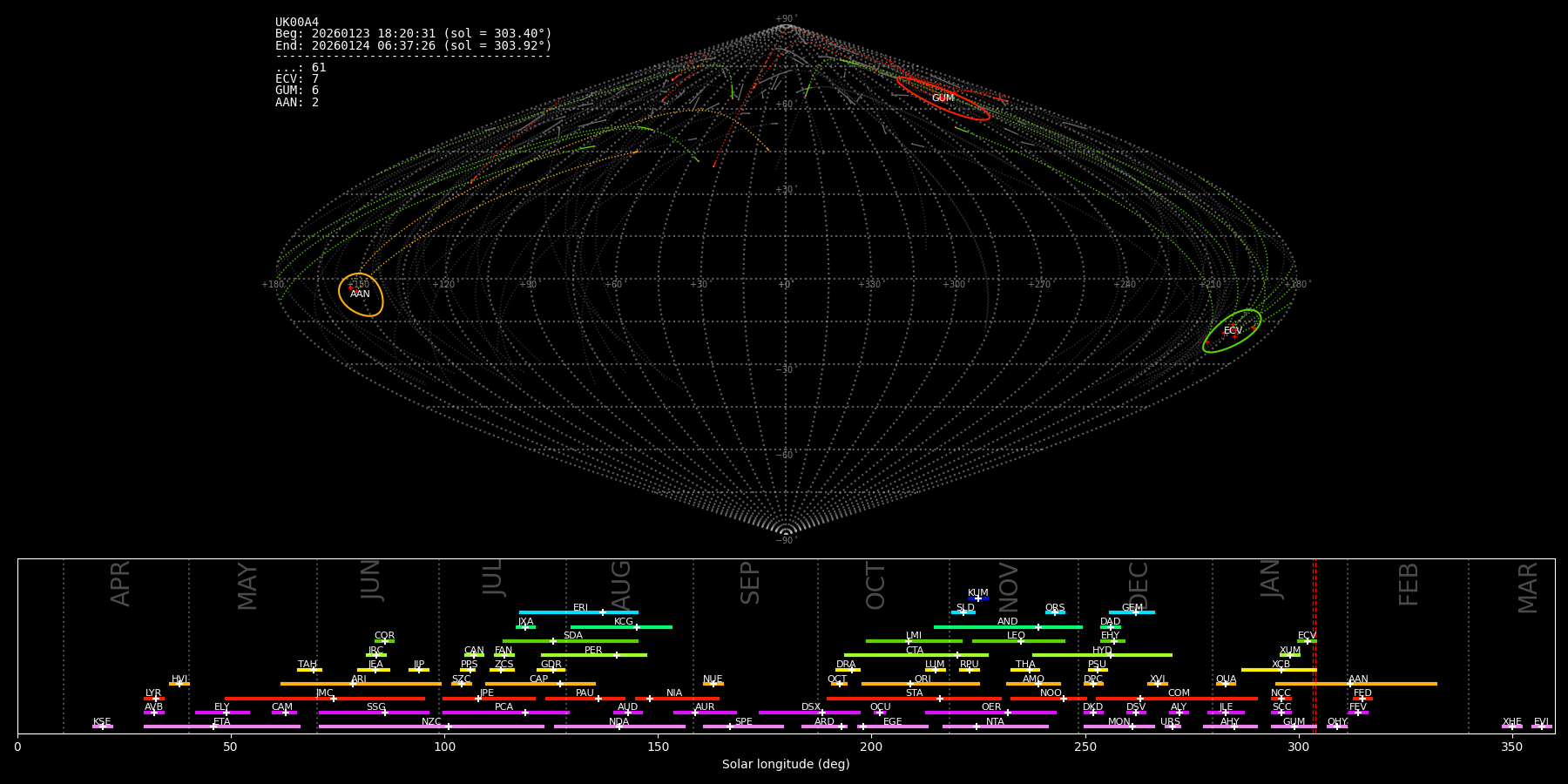
Task: Click the 'AAN: 2' count in the header
Action: [x=297, y=103]
